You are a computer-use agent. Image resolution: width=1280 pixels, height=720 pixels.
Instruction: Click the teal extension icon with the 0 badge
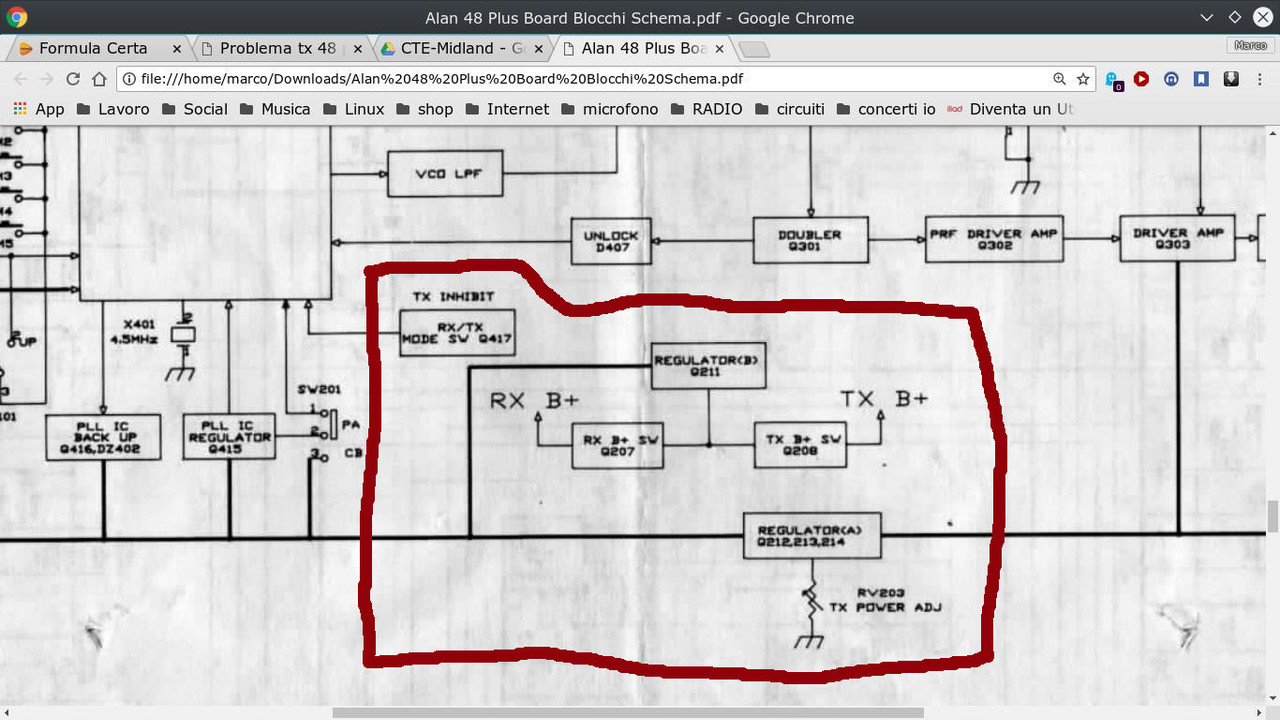1113,80
